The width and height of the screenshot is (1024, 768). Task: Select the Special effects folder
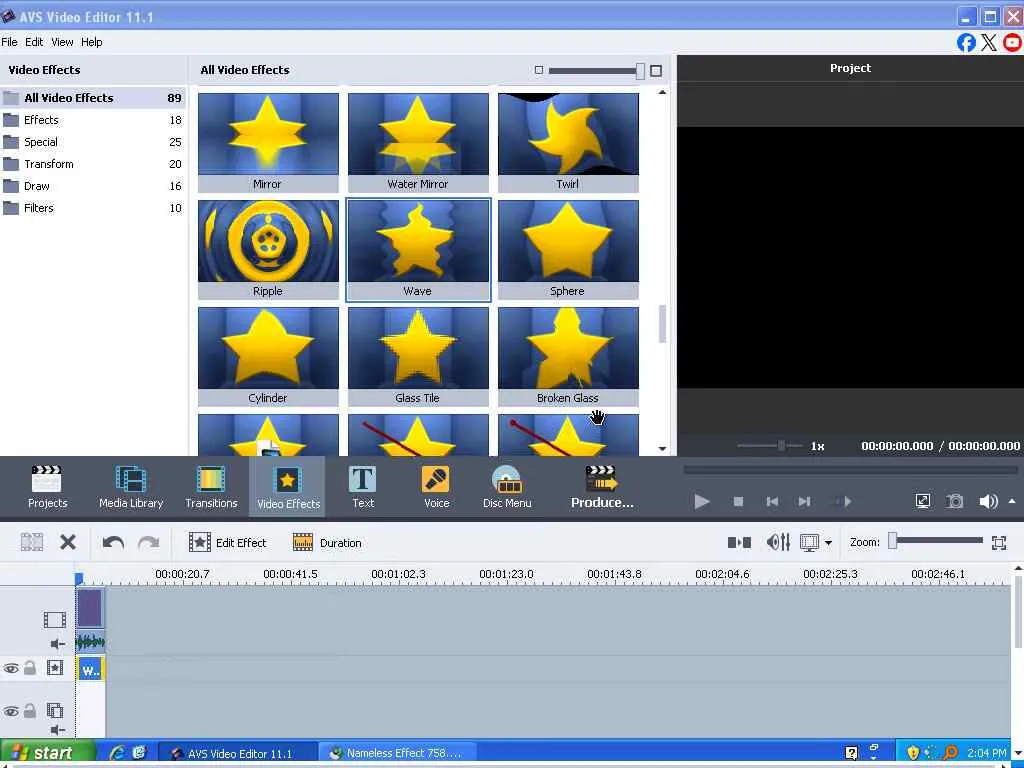(93, 142)
